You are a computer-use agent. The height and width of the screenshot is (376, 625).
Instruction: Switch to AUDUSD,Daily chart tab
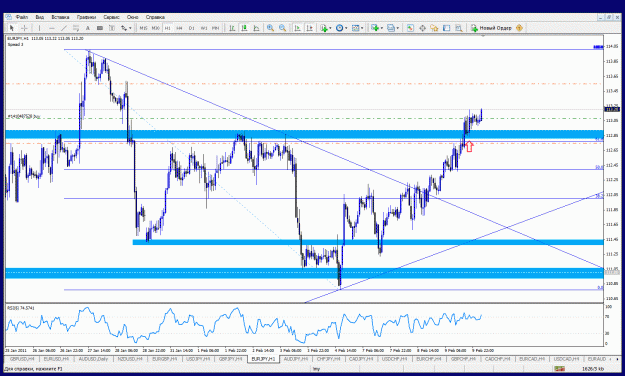(x=93, y=359)
